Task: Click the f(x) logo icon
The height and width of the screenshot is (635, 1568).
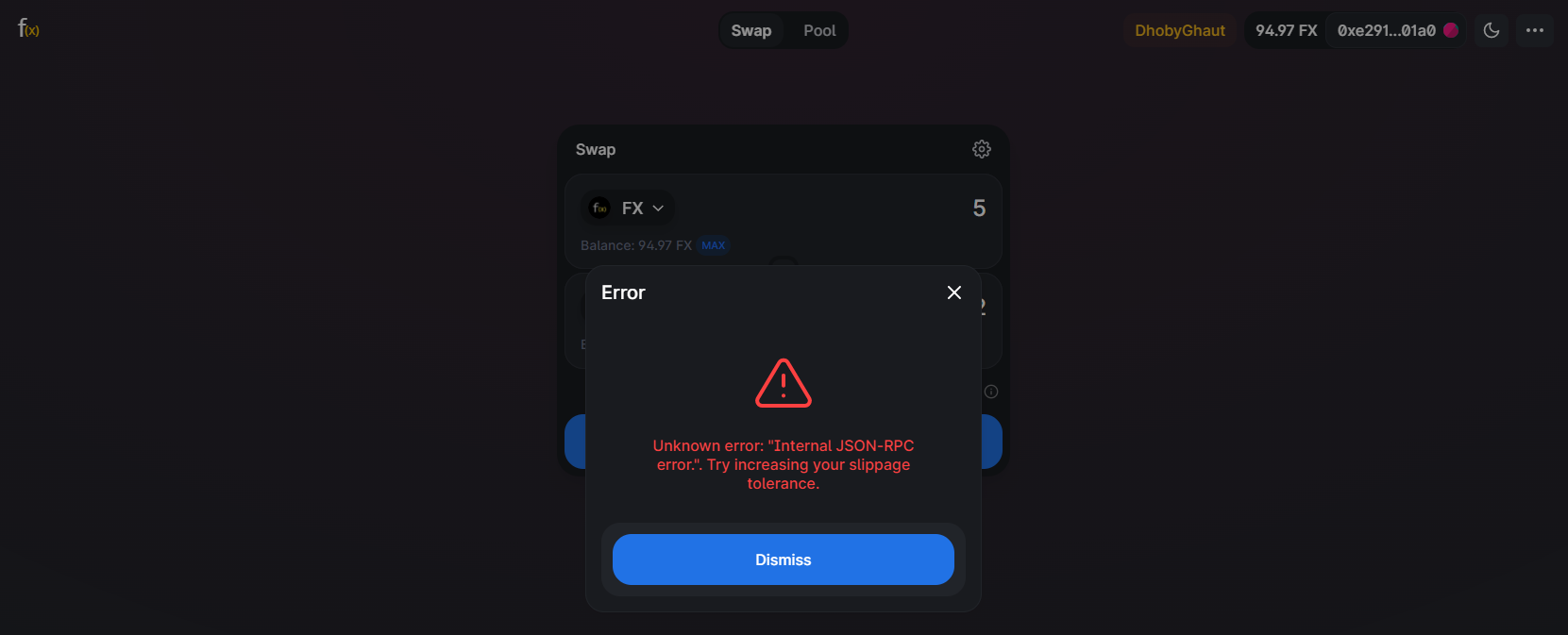Action: pos(28,29)
